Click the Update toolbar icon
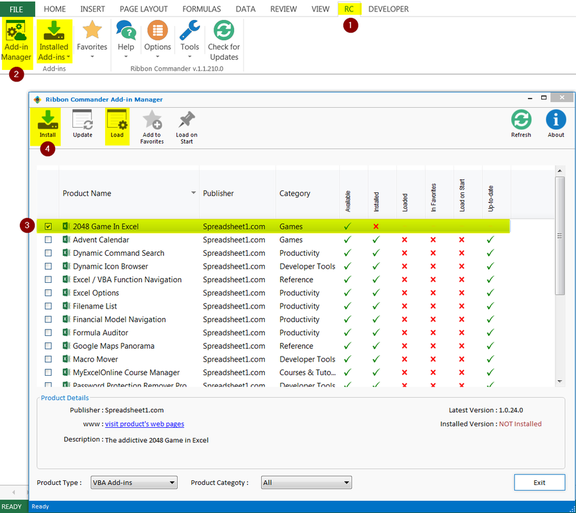The height and width of the screenshot is (513, 576). coord(82,124)
